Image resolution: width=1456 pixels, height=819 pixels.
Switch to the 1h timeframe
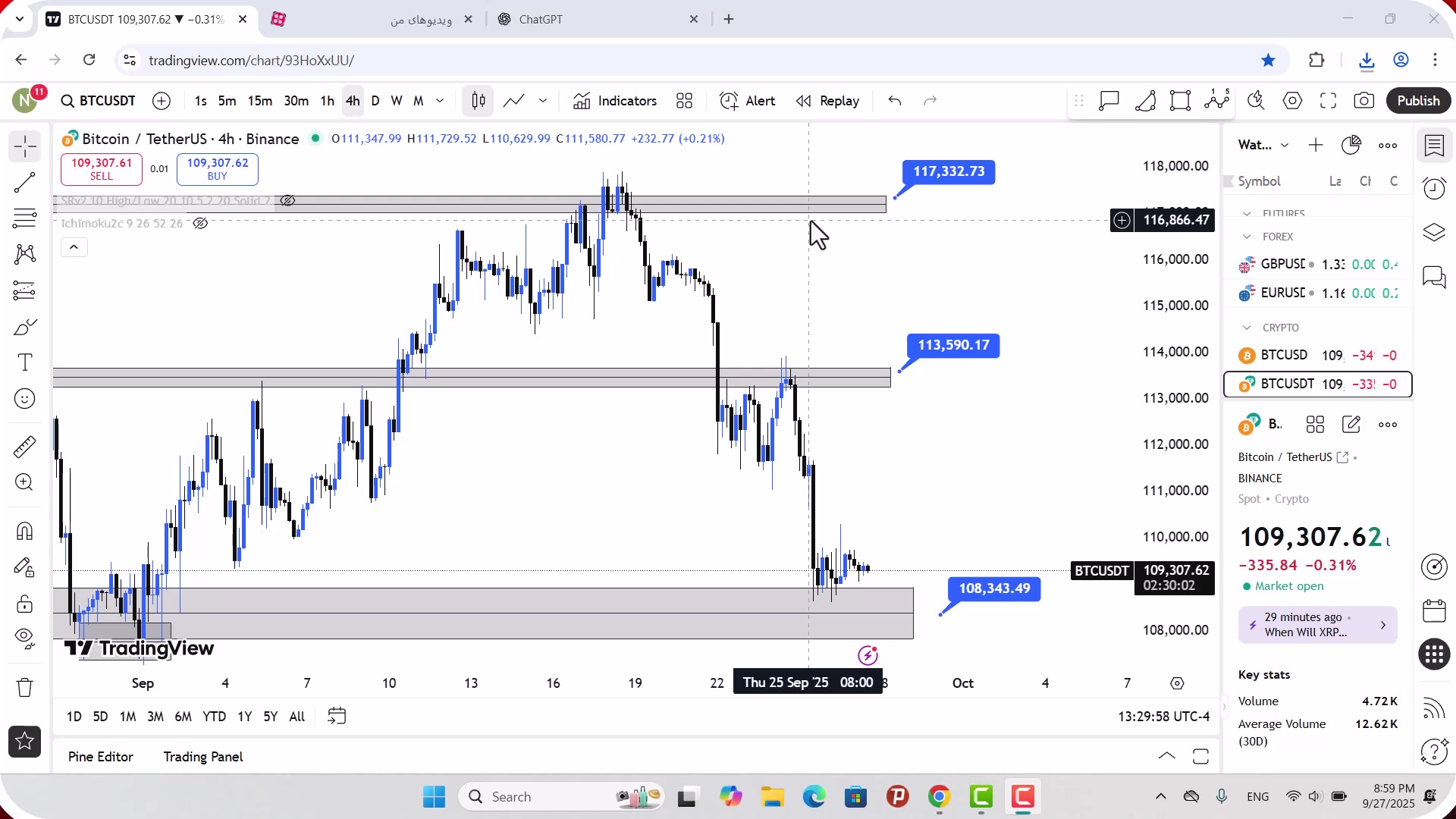(328, 101)
